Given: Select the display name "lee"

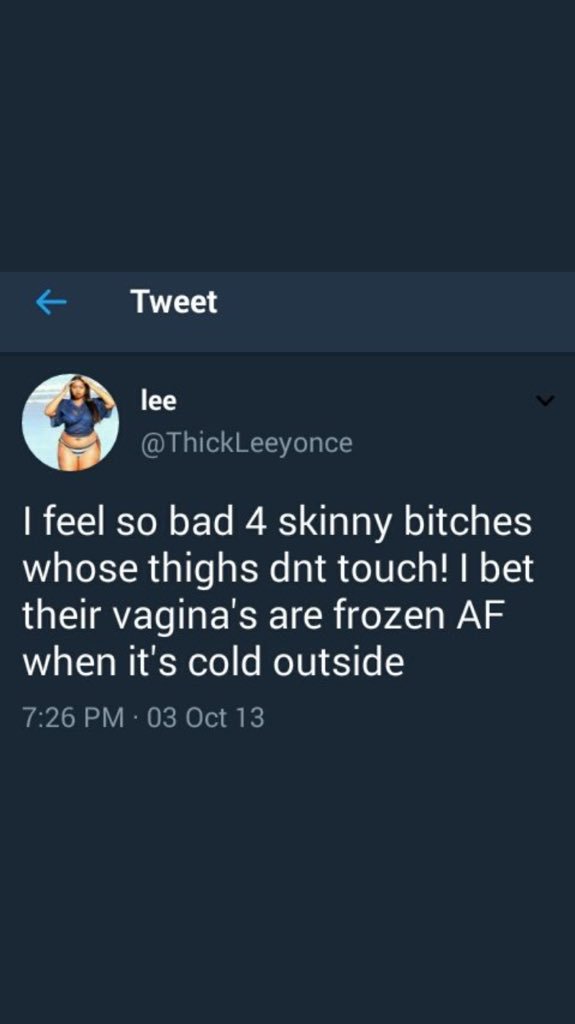Looking at the screenshot, I should (x=159, y=401).
